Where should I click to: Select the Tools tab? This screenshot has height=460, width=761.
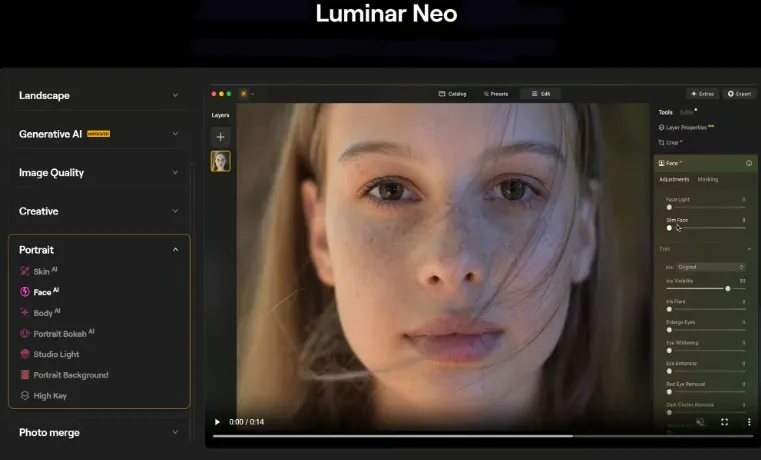pyautogui.click(x=665, y=112)
